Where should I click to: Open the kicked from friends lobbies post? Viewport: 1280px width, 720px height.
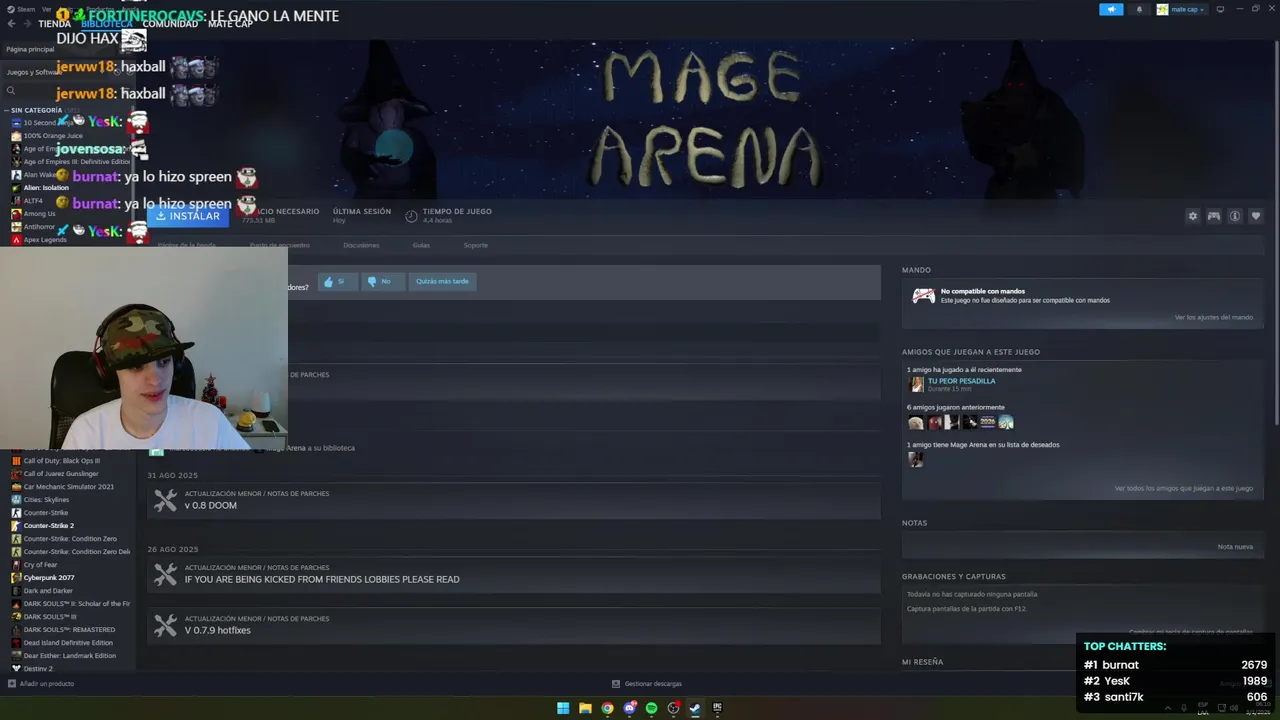(x=514, y=575)
